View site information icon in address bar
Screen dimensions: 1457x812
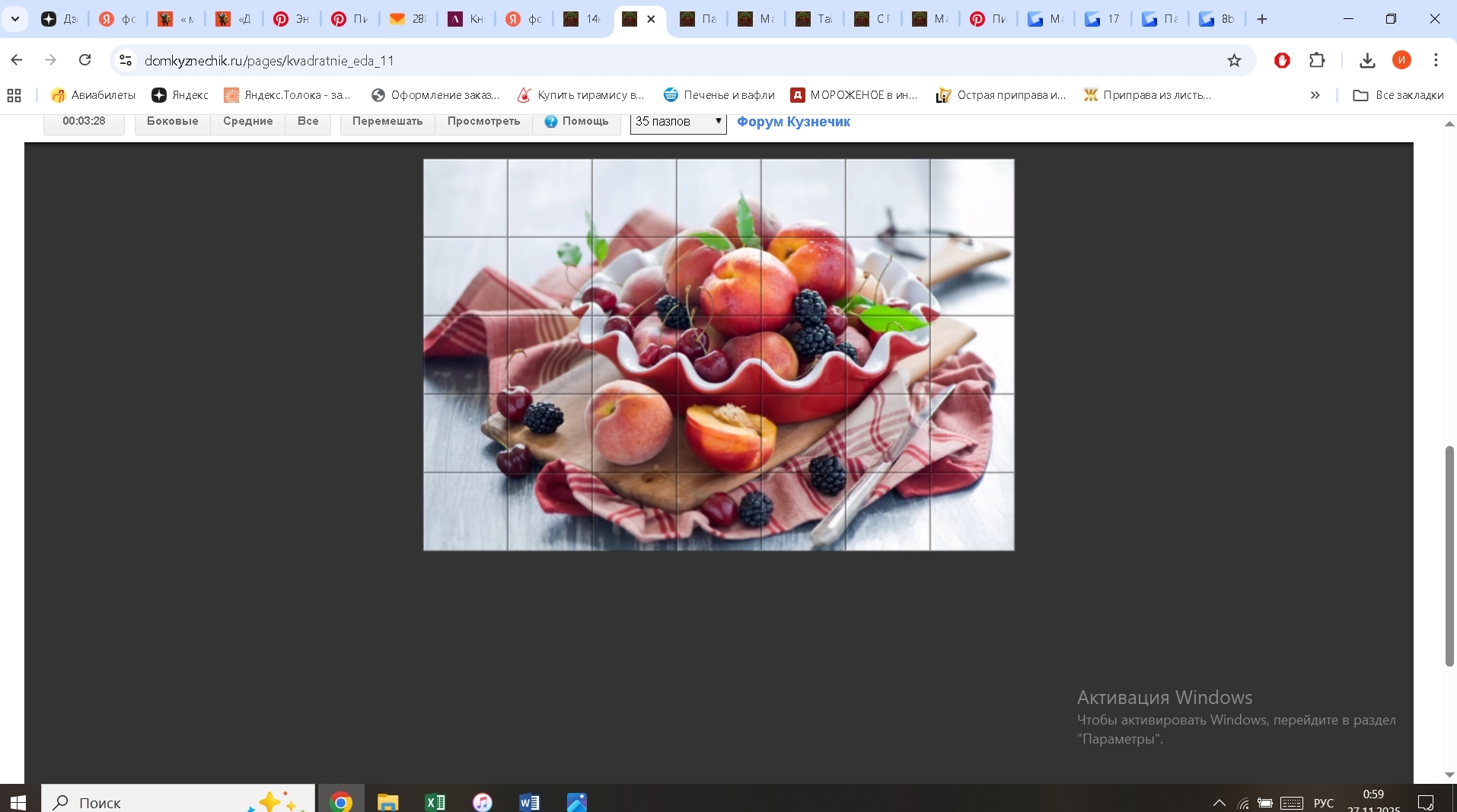tap(126, 60)
